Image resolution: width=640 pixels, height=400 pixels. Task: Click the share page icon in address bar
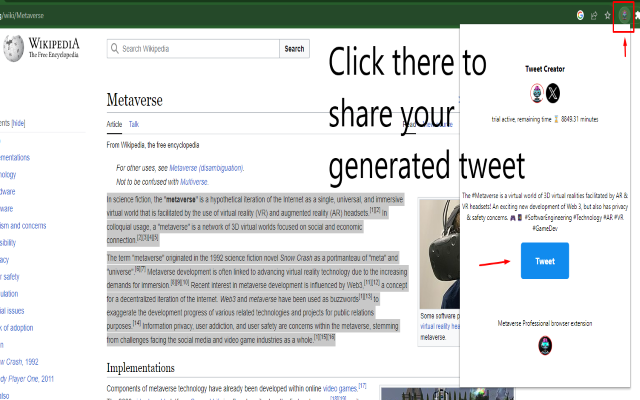coord(594,16)
